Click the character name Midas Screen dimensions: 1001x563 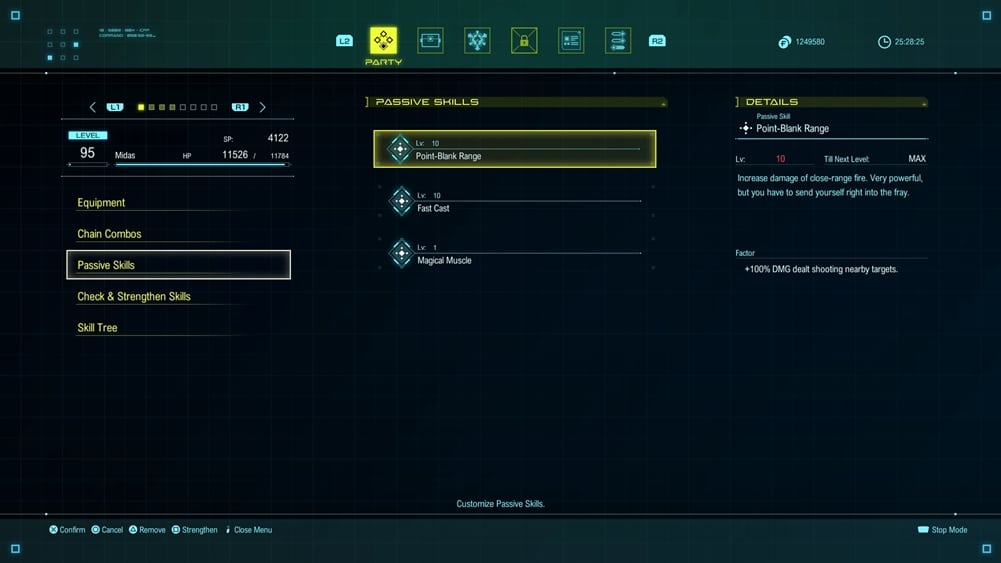point(125,155)
